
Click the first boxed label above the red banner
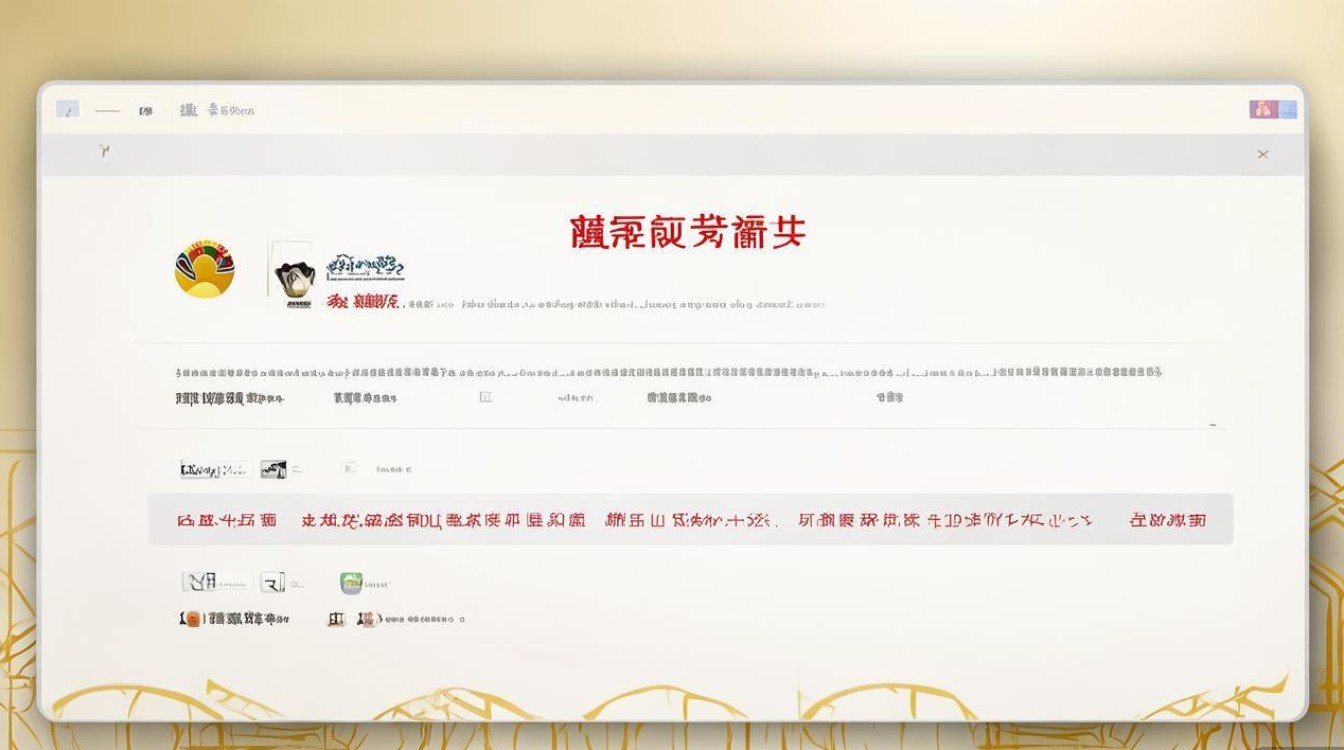[214, 469]
